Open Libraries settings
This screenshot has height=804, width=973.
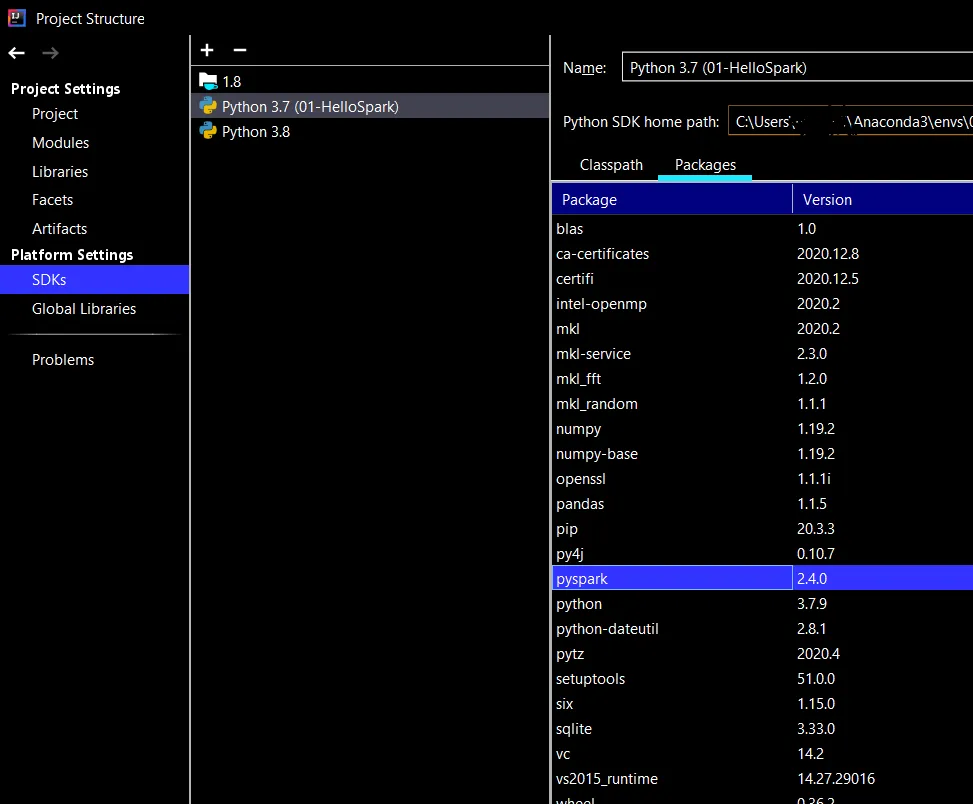[x=60, y=172]
